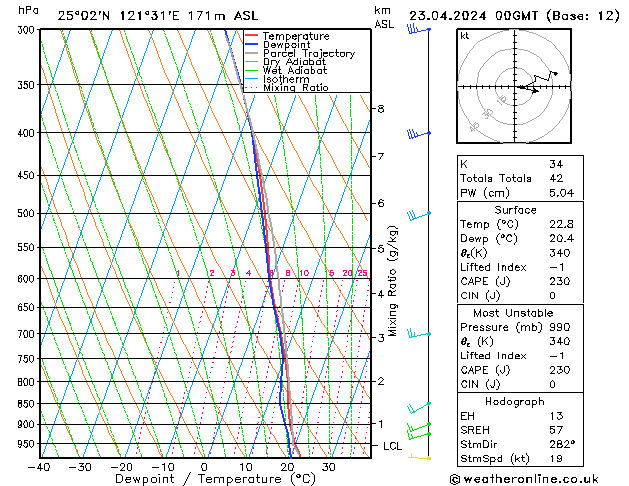Click the Pressure (mb) value 990
The height and width of the screenshot is (486, 629).
560,327
